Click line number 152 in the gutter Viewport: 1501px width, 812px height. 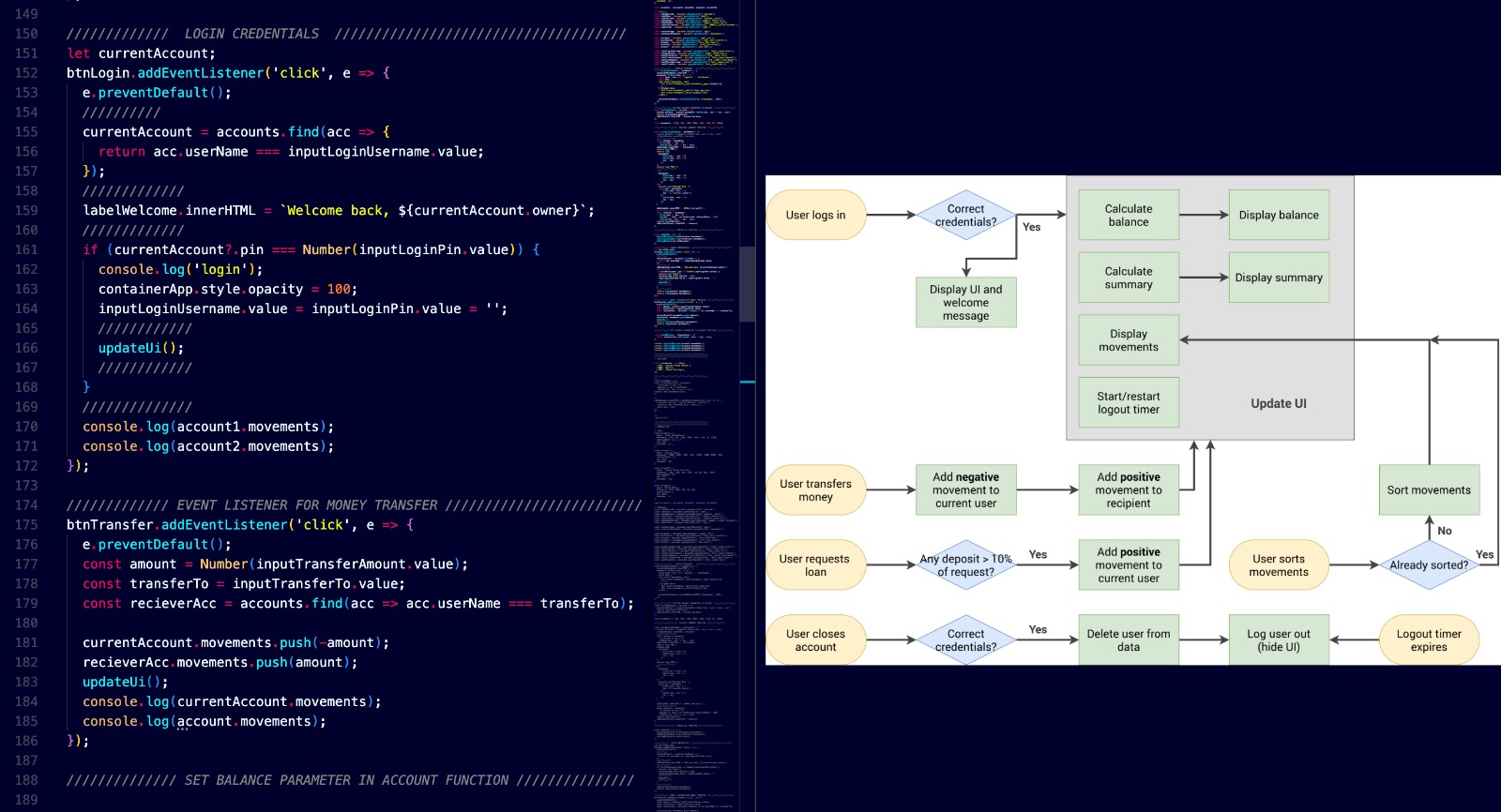[x=26, y=73]
